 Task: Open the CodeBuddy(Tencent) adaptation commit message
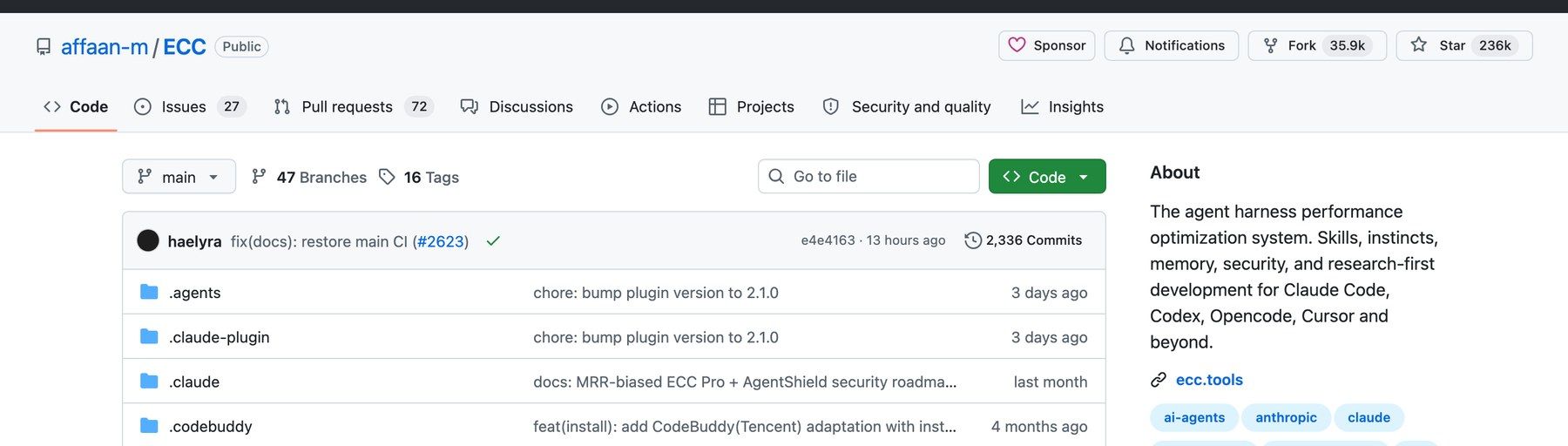click(745, 426)
